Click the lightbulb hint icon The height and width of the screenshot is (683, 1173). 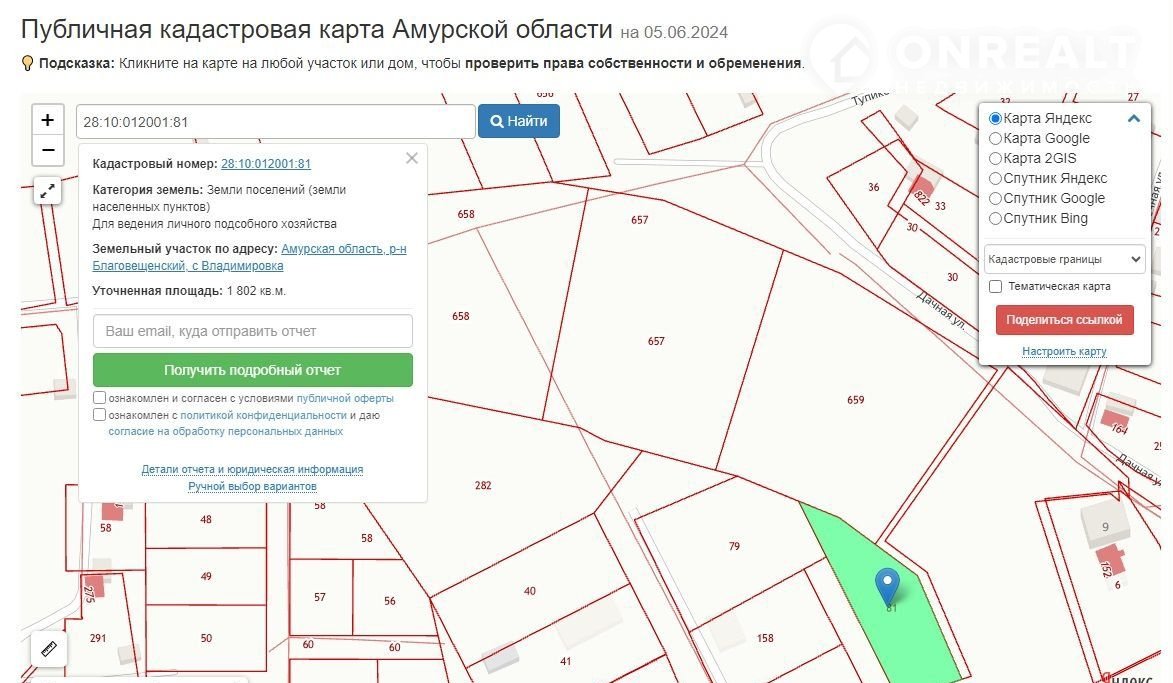[x=28, y=63]
